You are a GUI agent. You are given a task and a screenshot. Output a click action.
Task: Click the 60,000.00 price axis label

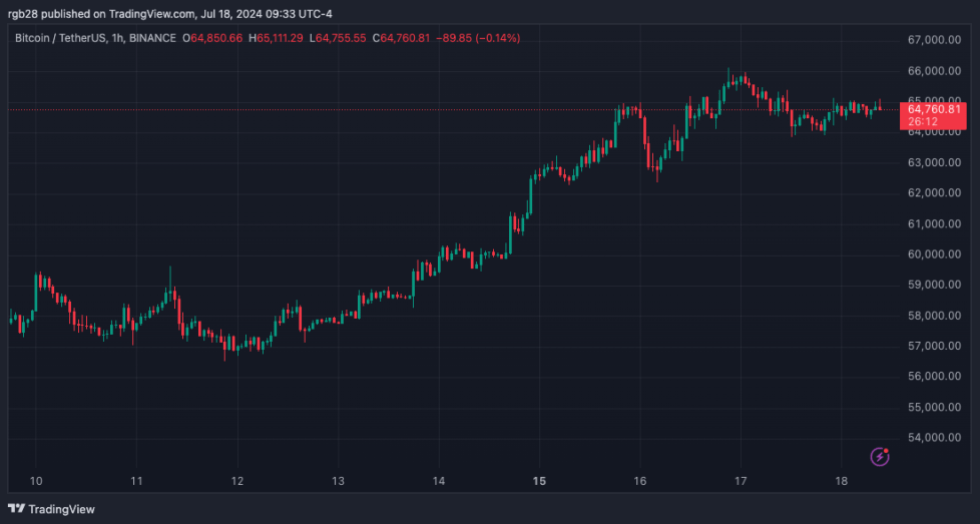click(x=932, y=255)
